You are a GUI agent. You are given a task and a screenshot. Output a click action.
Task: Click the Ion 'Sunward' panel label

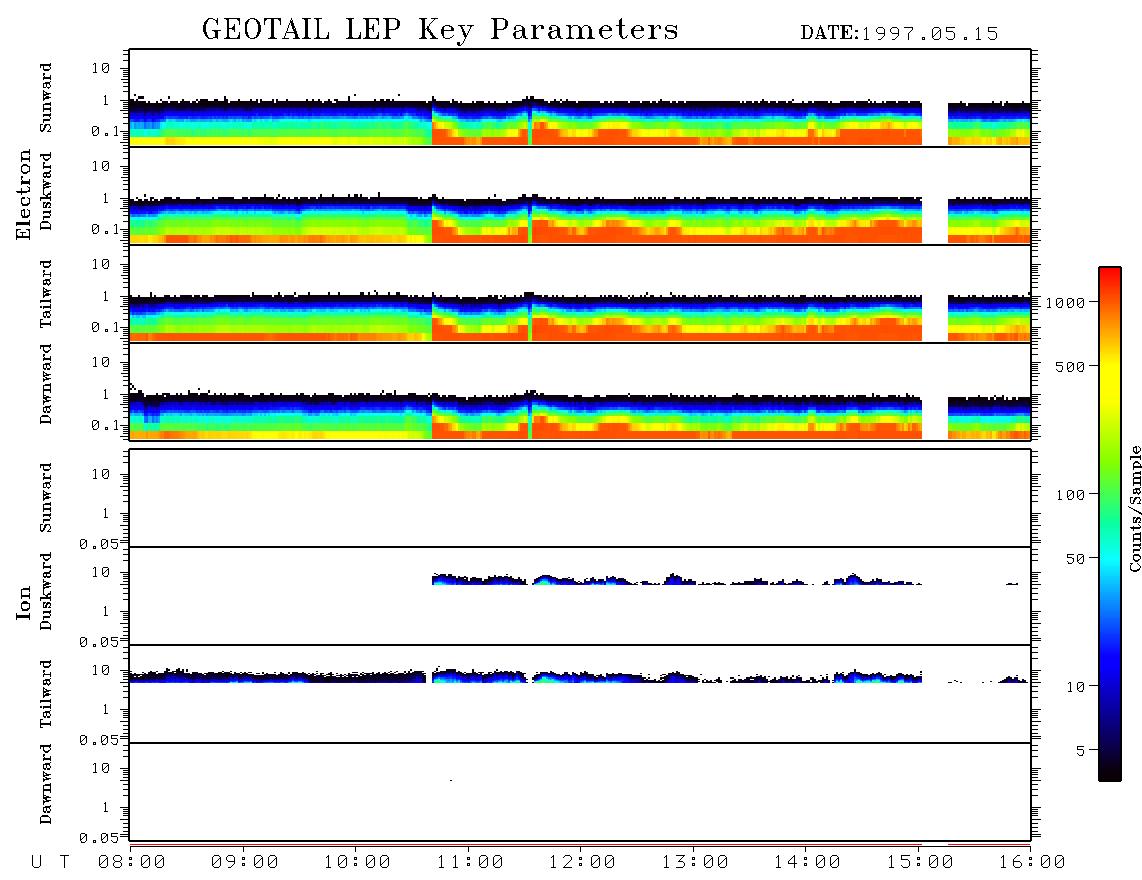click(x=46, y=497)
